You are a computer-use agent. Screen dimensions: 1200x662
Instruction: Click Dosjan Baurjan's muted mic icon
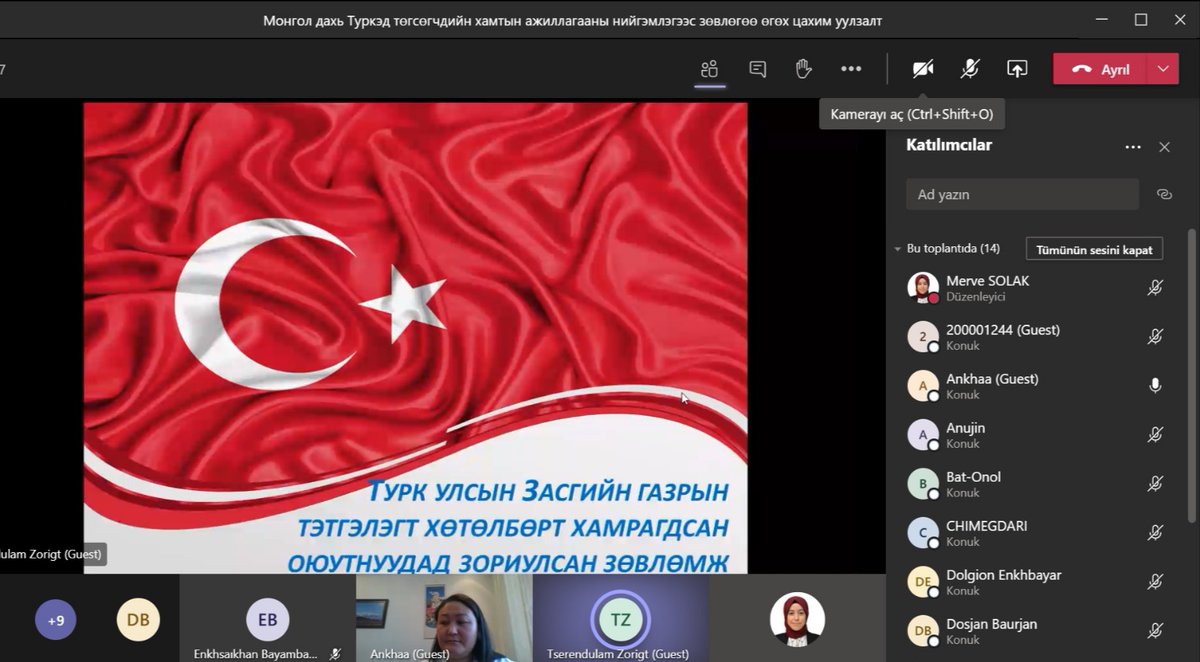[x=1155, y=631]
